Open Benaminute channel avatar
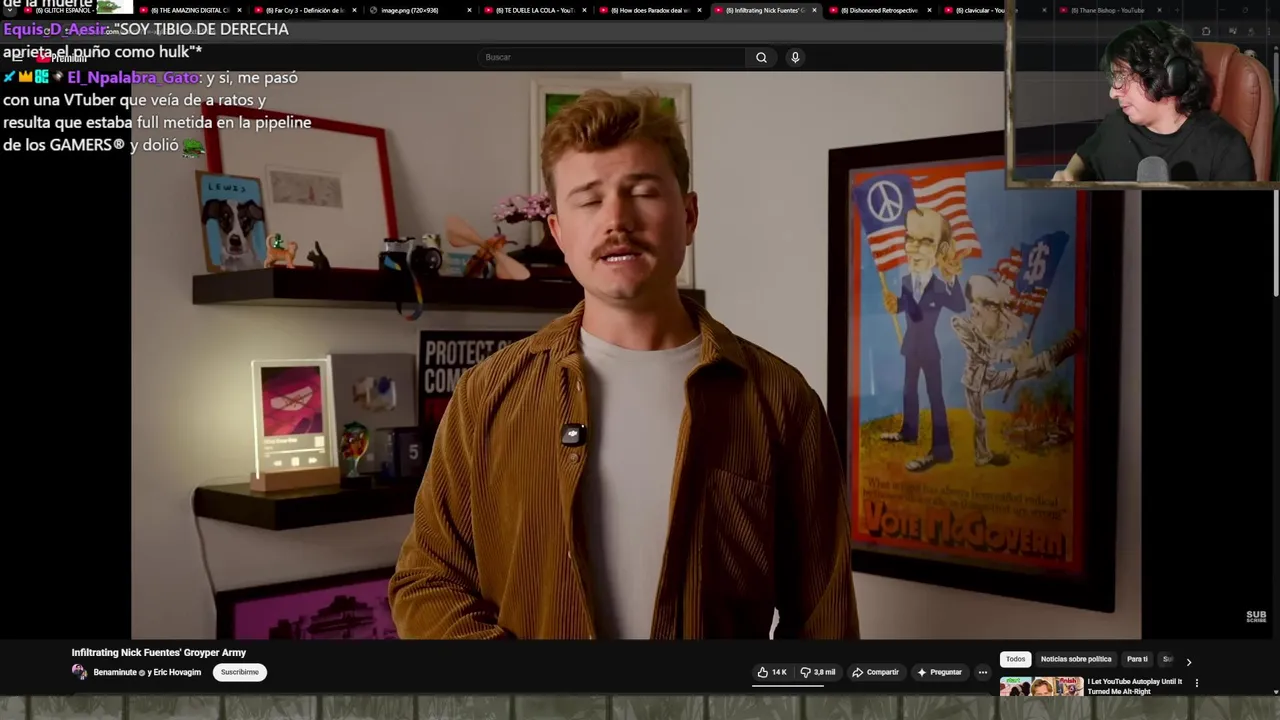This screenshot has width=1280, height=720. click(x=79, y=672)
